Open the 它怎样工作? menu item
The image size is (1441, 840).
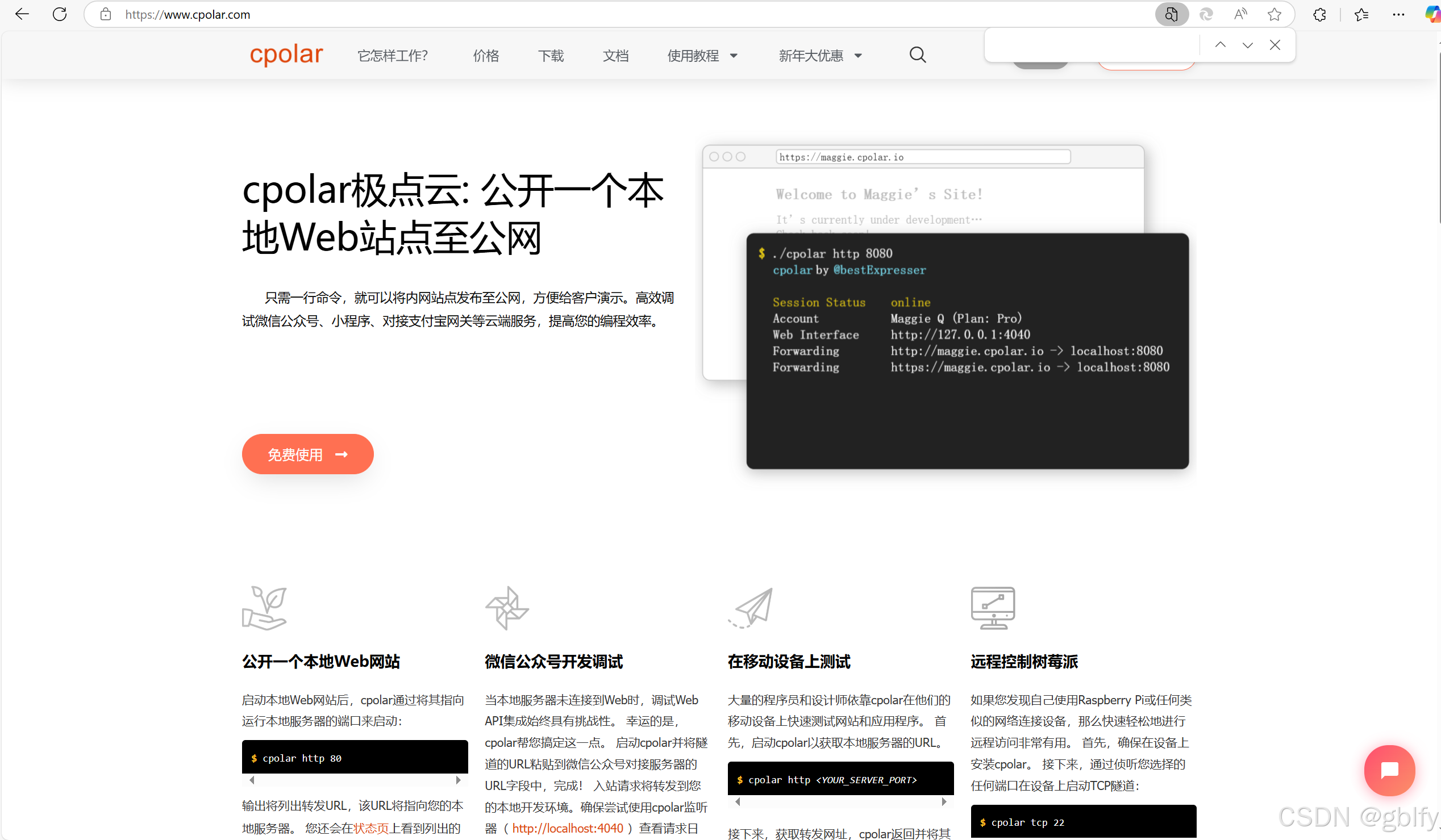click(393, 56)
